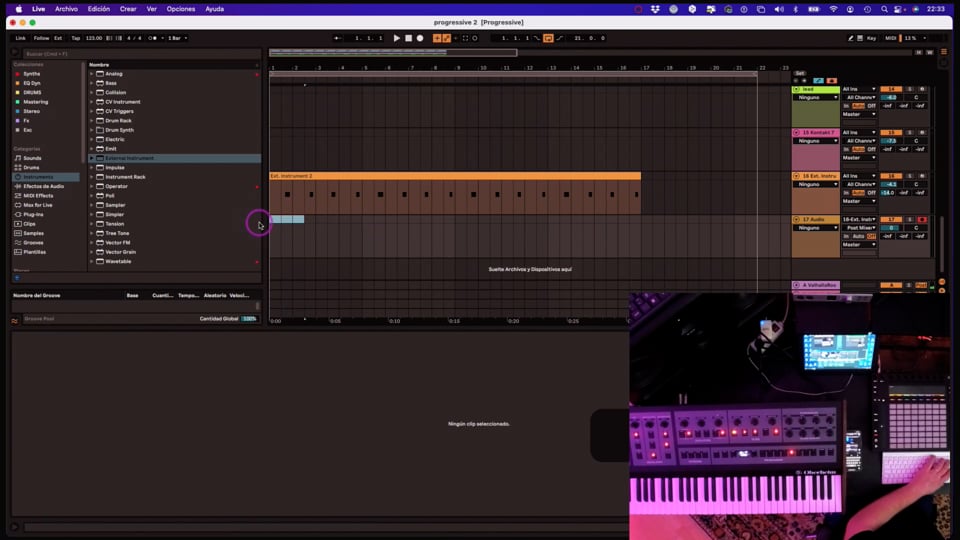The image size is (960, 540).
Task: Open the Clips category
Action: coord(29,224)
